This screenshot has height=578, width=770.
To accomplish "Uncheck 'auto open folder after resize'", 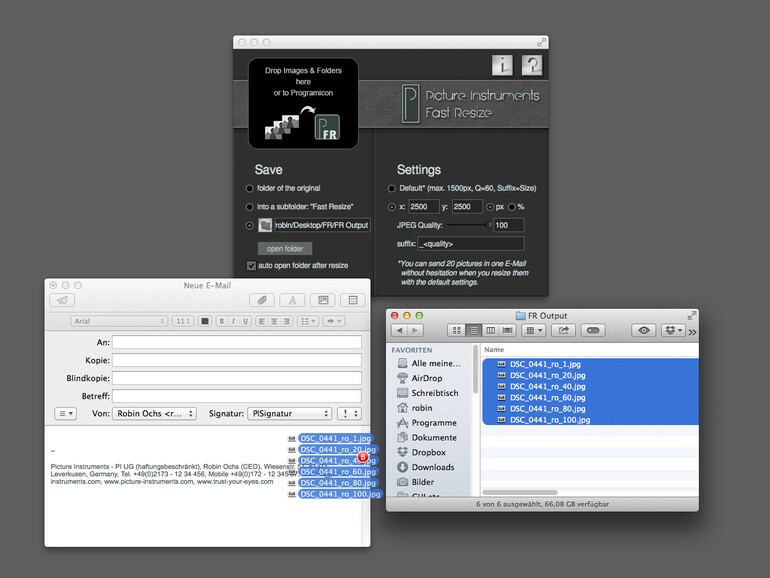I will point(251,266).
